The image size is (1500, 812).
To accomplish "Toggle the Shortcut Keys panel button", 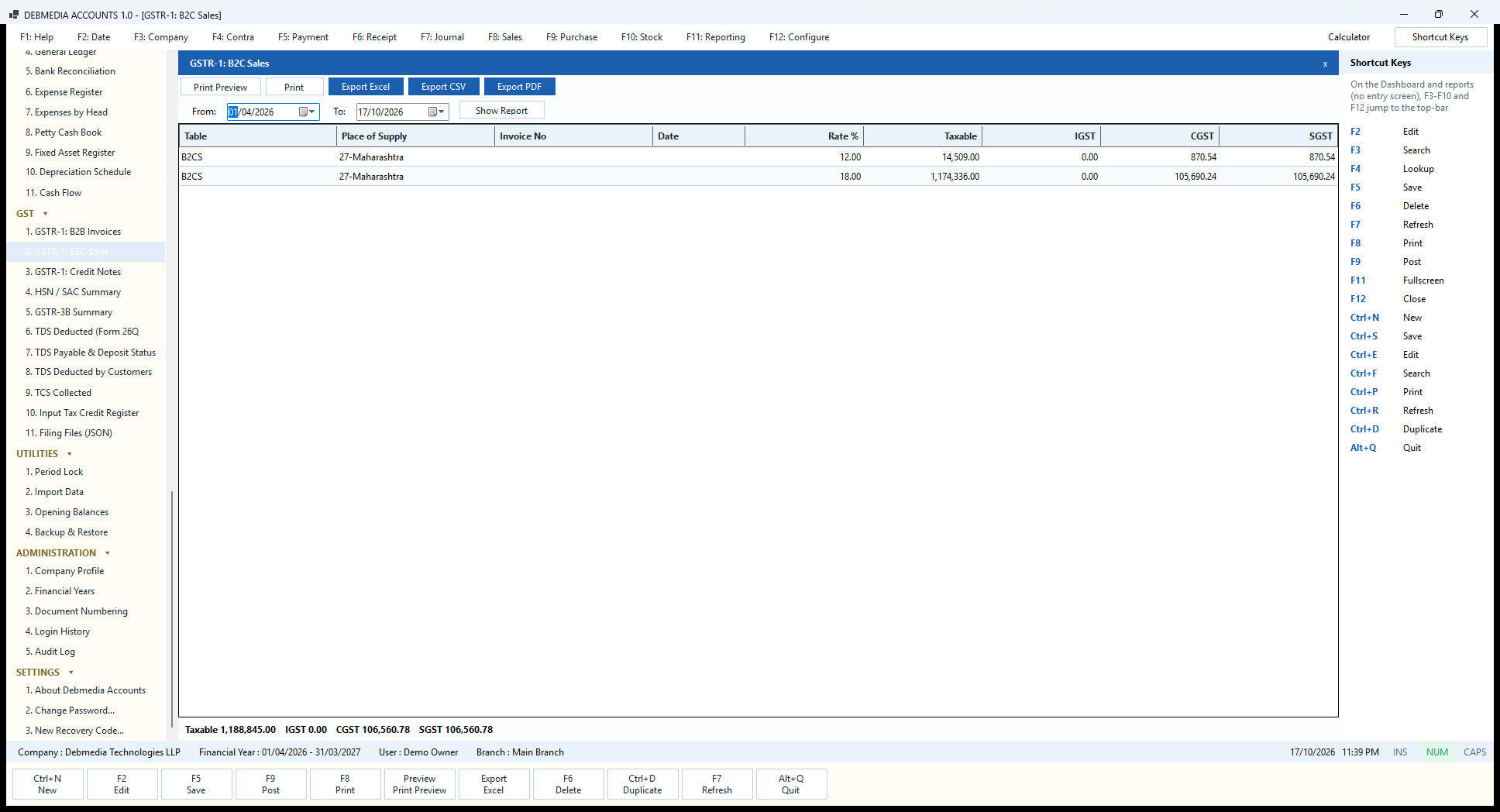I will tap(1440, 37).
